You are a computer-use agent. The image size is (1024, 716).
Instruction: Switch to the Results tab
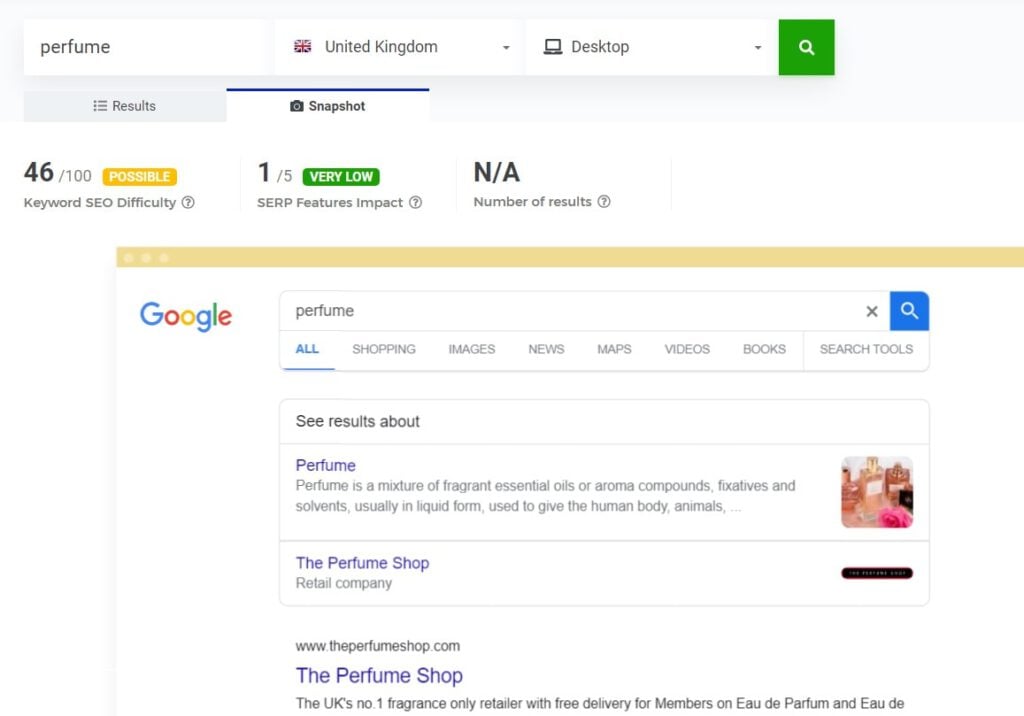[124, 106]
